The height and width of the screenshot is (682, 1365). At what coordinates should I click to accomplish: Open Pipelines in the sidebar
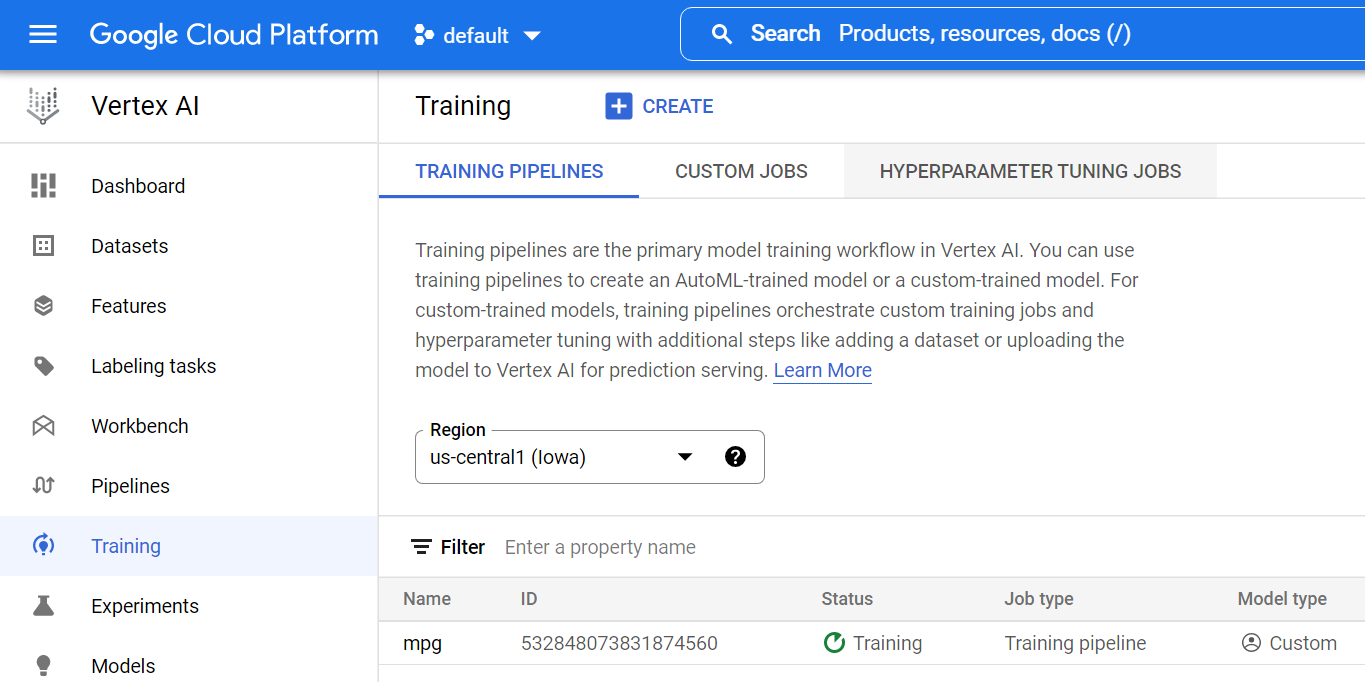point(189,486)
